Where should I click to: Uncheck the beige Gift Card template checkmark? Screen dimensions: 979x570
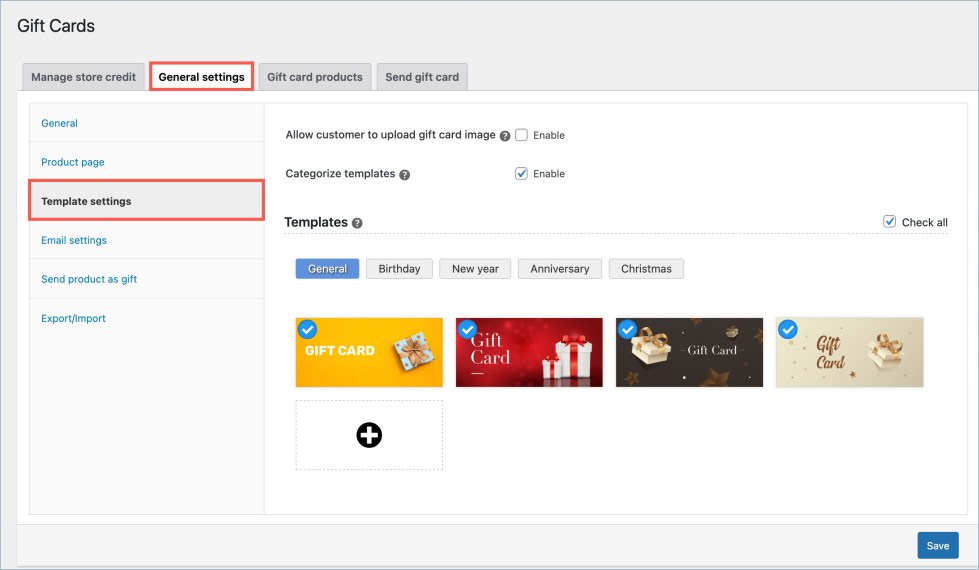coord(788,329)
